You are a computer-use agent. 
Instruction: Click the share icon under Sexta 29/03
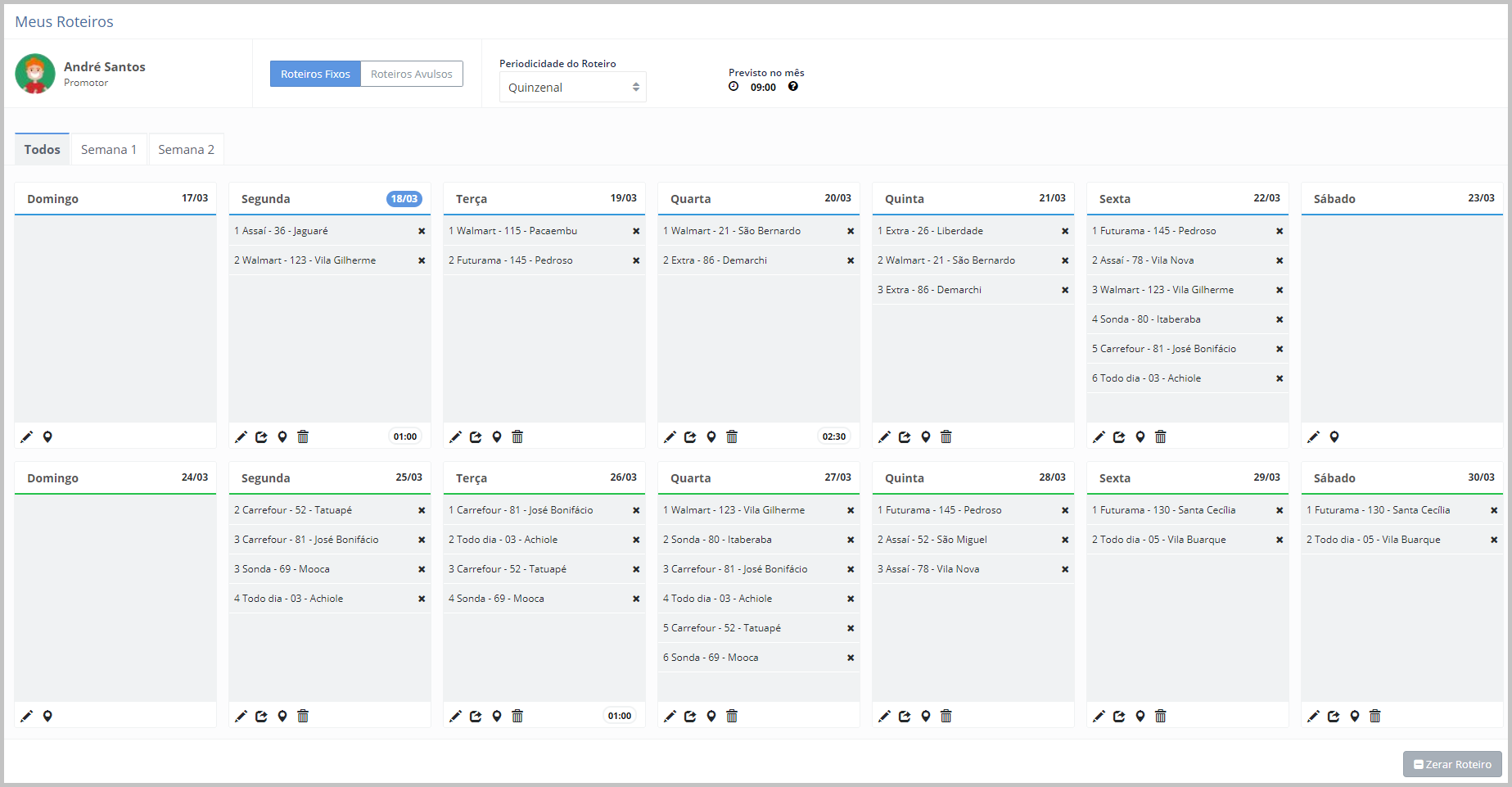click(x=1119, y=717)
